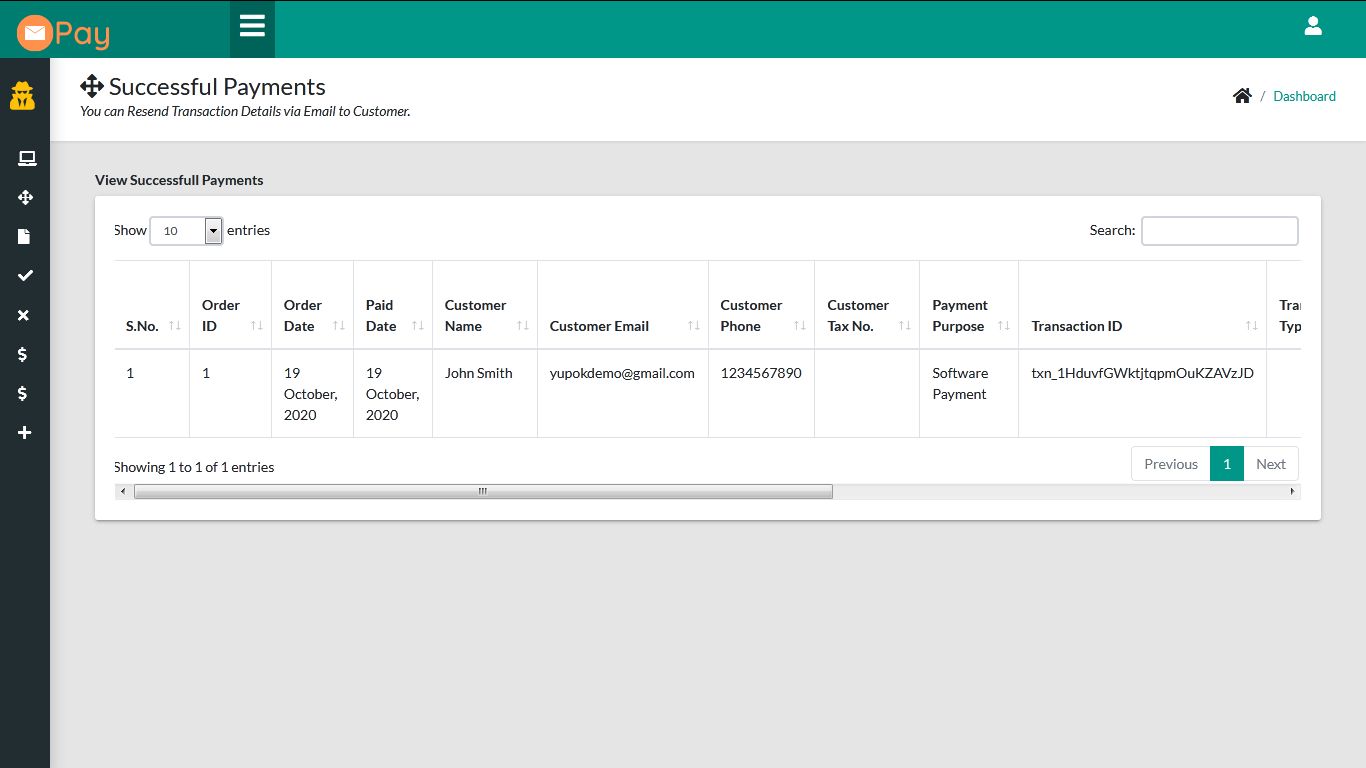The width and height of the screenshot is (1366, 768).
Task: Click the orange Pay envelope logo
Action: point(34,29)
